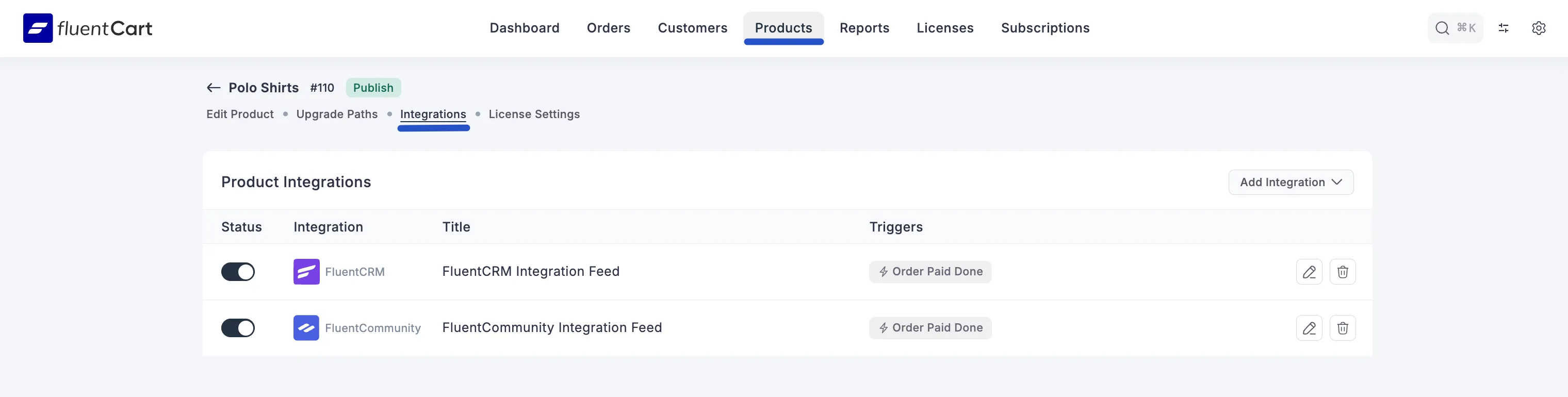Switch to the Edit Product tab
Screen dimensions: 1568x397
point(239,114)
